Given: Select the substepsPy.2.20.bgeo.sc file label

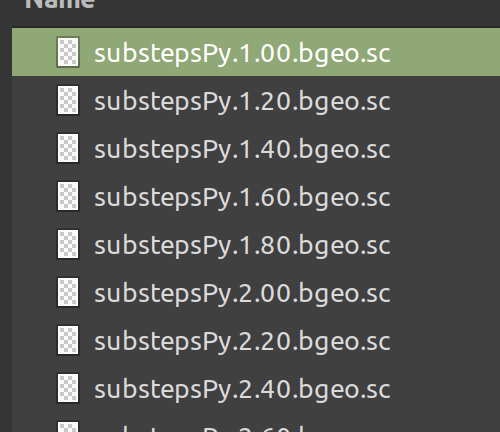Looking at the screenshot, I should (242, 342).
